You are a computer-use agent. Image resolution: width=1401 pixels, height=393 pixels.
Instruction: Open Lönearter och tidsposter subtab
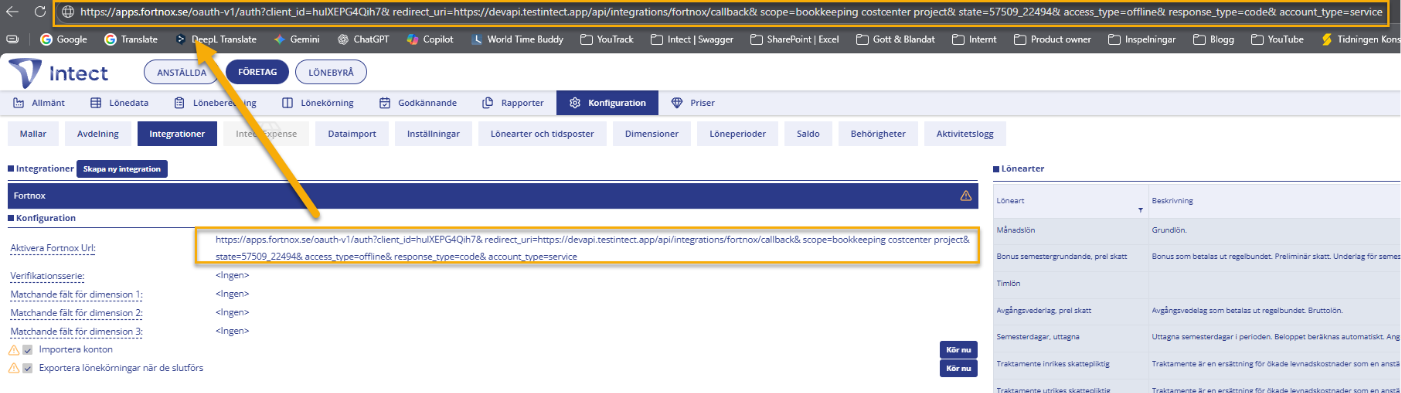click(543, 133)
